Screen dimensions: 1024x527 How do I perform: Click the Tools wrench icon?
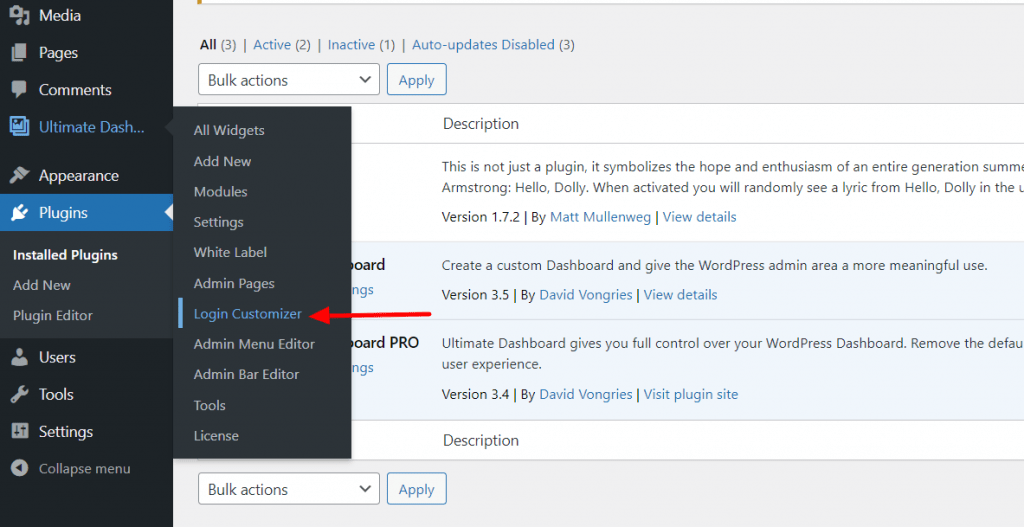pos(20,394)
